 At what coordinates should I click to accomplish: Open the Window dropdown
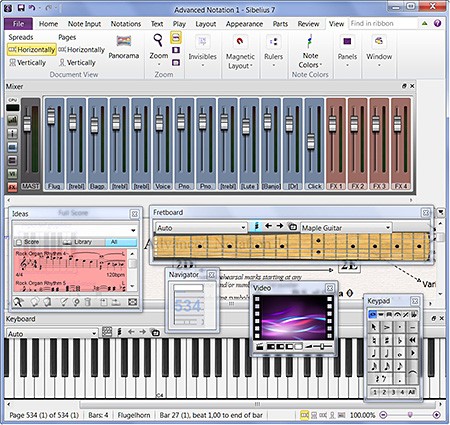point(379,50)
